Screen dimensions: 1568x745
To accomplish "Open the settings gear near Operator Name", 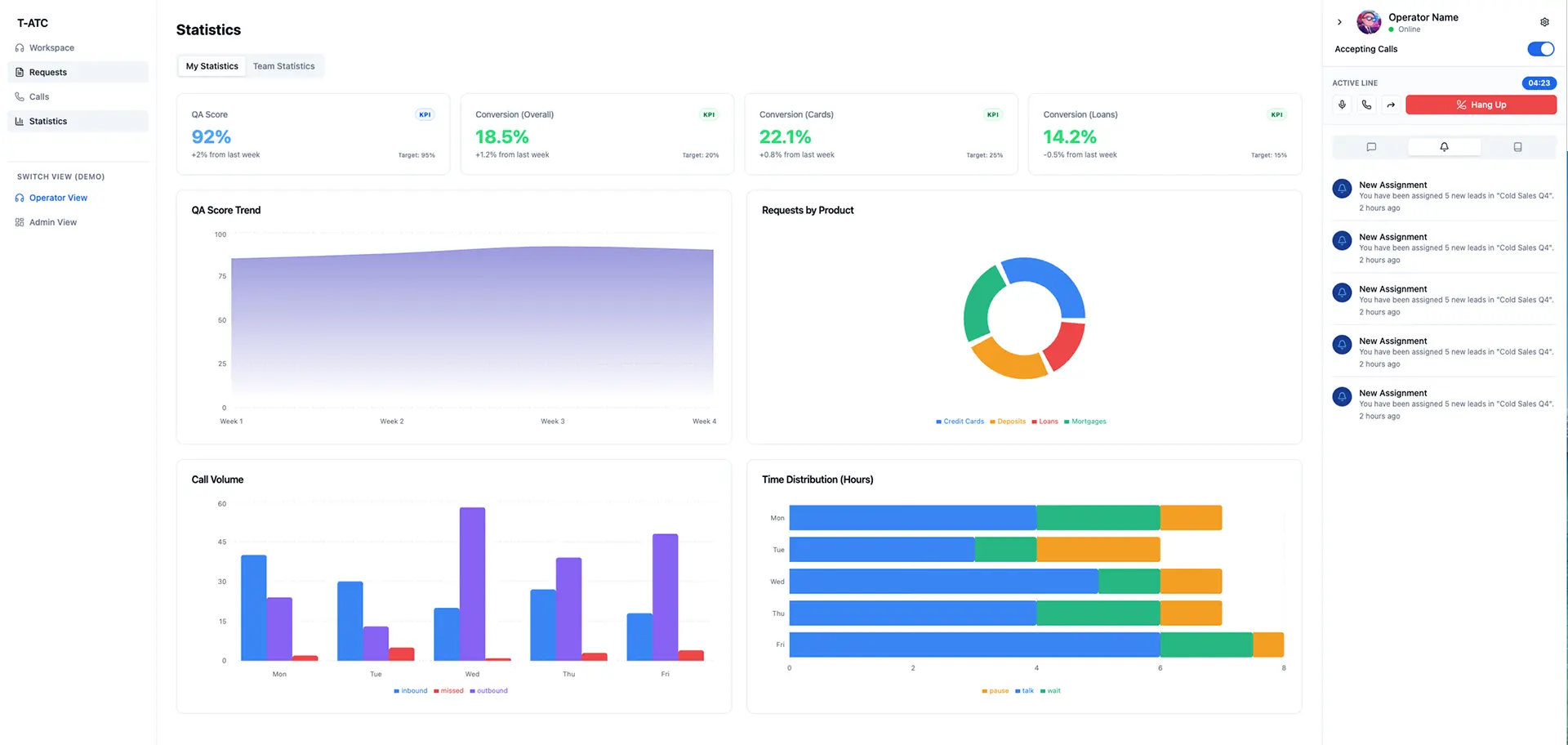I will (1544, 22).
